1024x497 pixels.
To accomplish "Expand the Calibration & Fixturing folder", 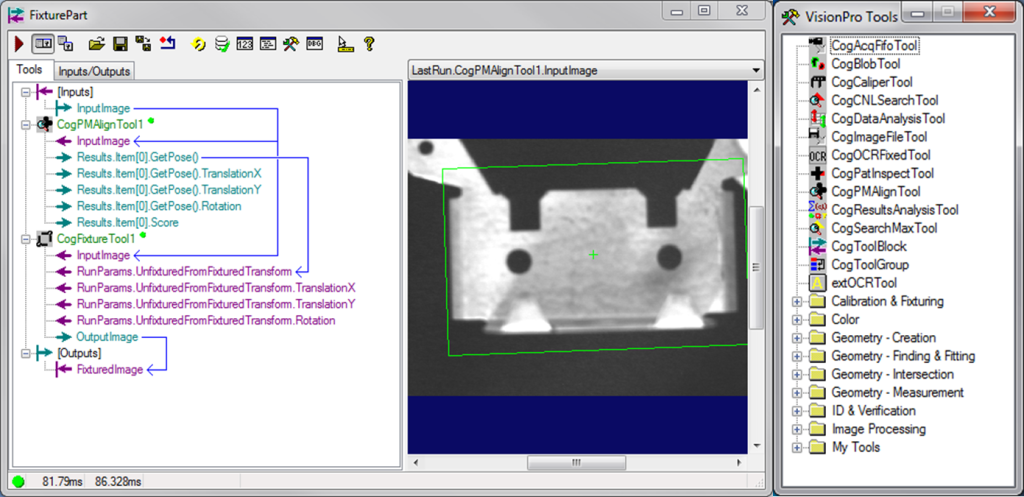I will (x=797, y=301).
